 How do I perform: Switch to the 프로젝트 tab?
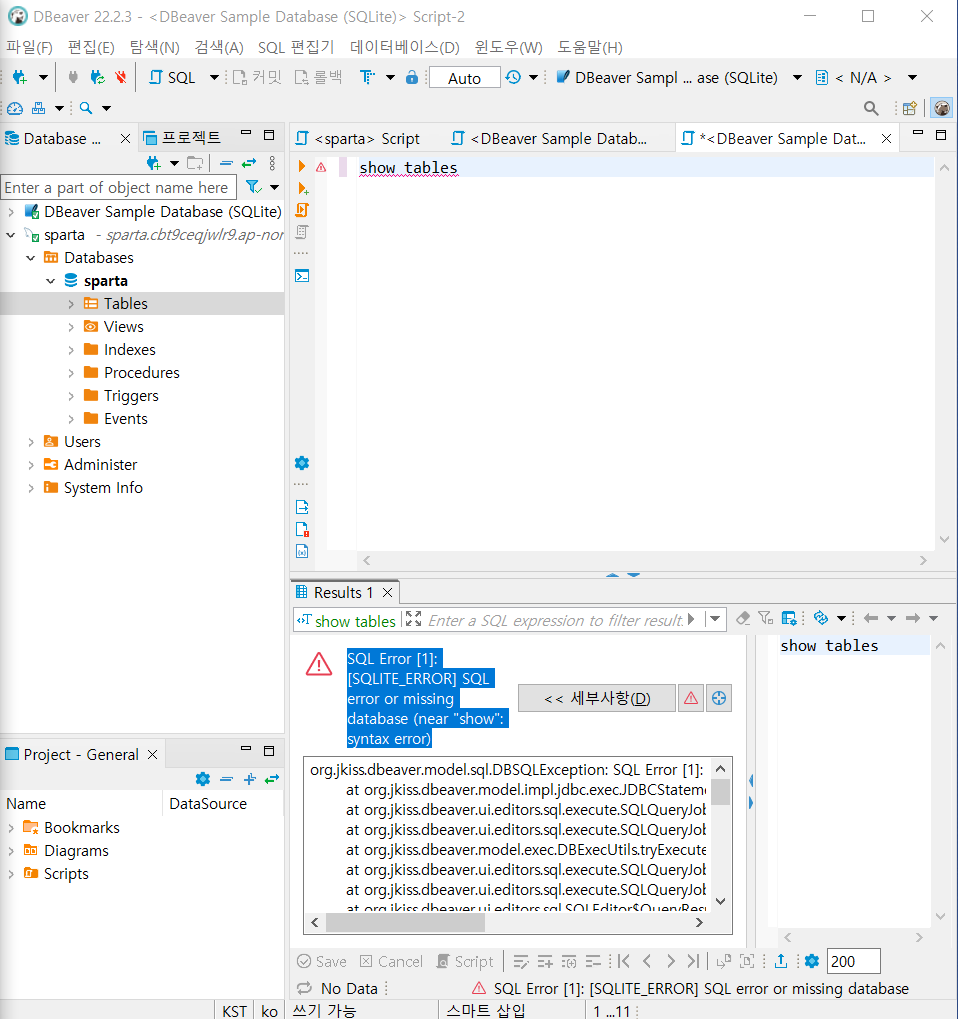click(183, 138)
